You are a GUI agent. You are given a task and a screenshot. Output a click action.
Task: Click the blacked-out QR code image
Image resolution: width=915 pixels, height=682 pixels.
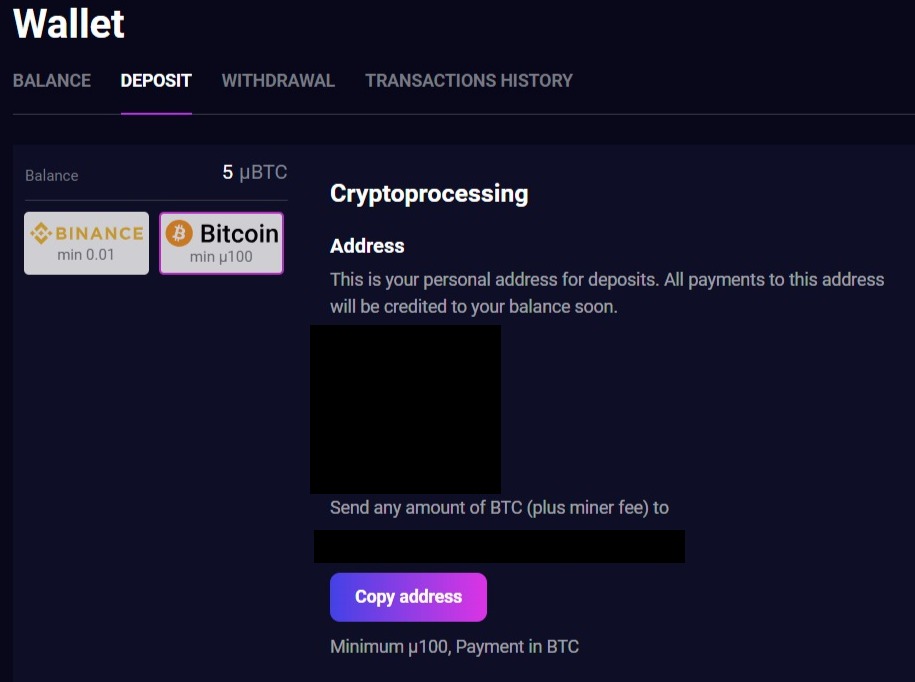[x=406, y=409]
